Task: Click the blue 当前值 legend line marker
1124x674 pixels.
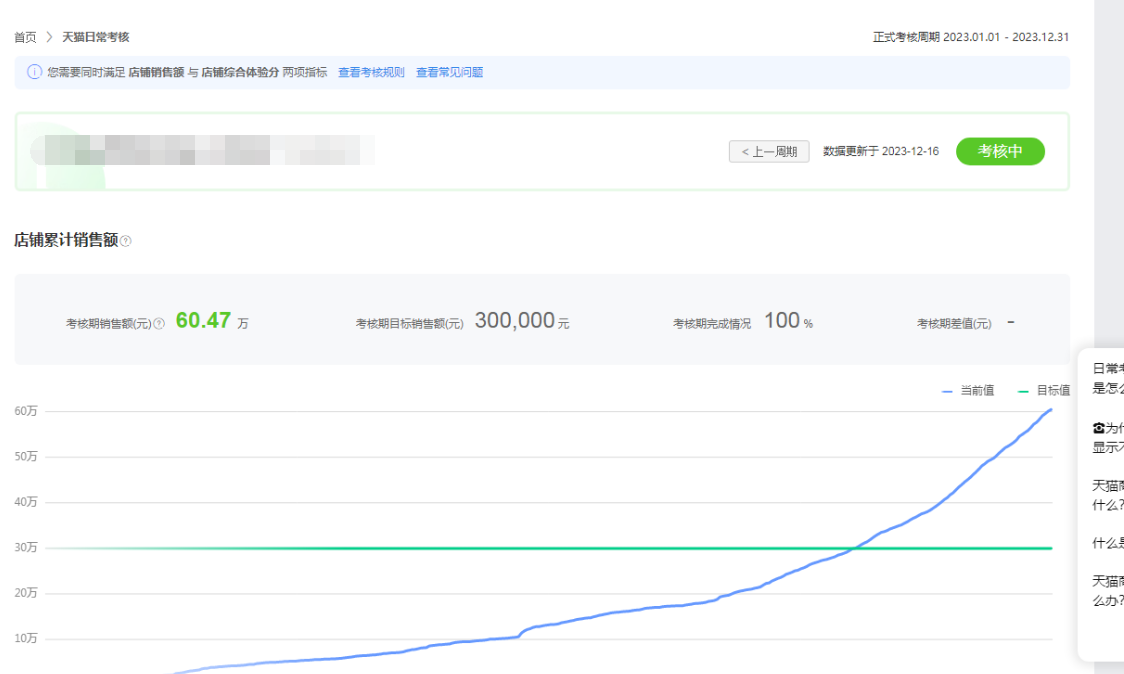Action: click(x=947, y=392)
